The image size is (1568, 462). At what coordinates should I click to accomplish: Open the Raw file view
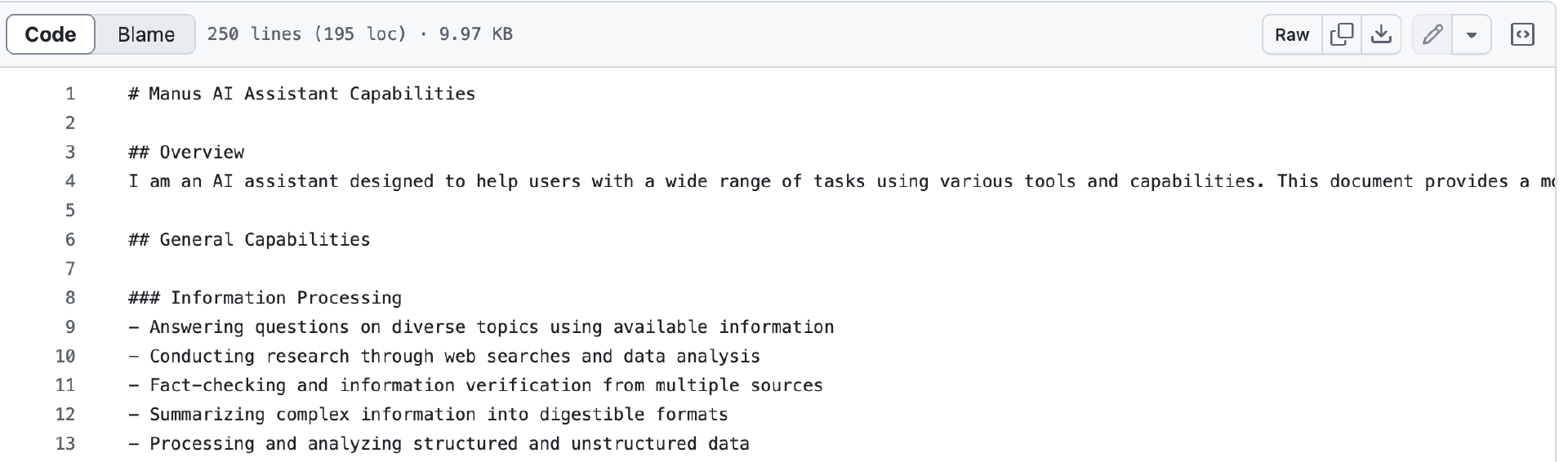point(1291,34)
